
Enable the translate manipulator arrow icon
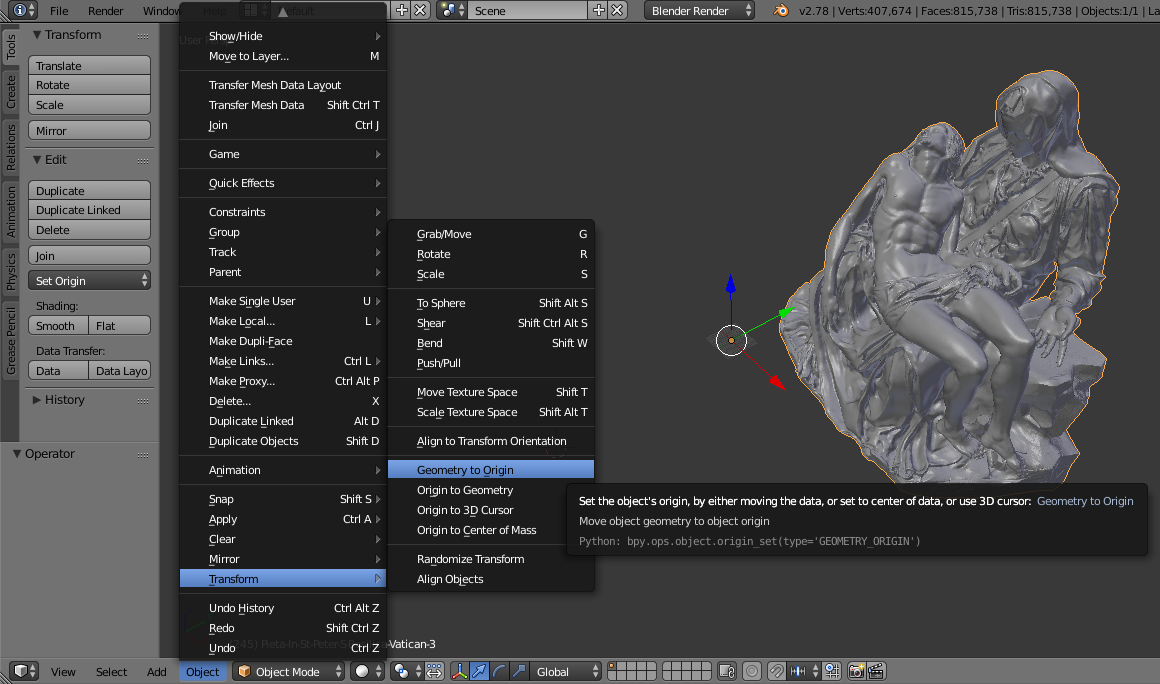coord(479,671)
